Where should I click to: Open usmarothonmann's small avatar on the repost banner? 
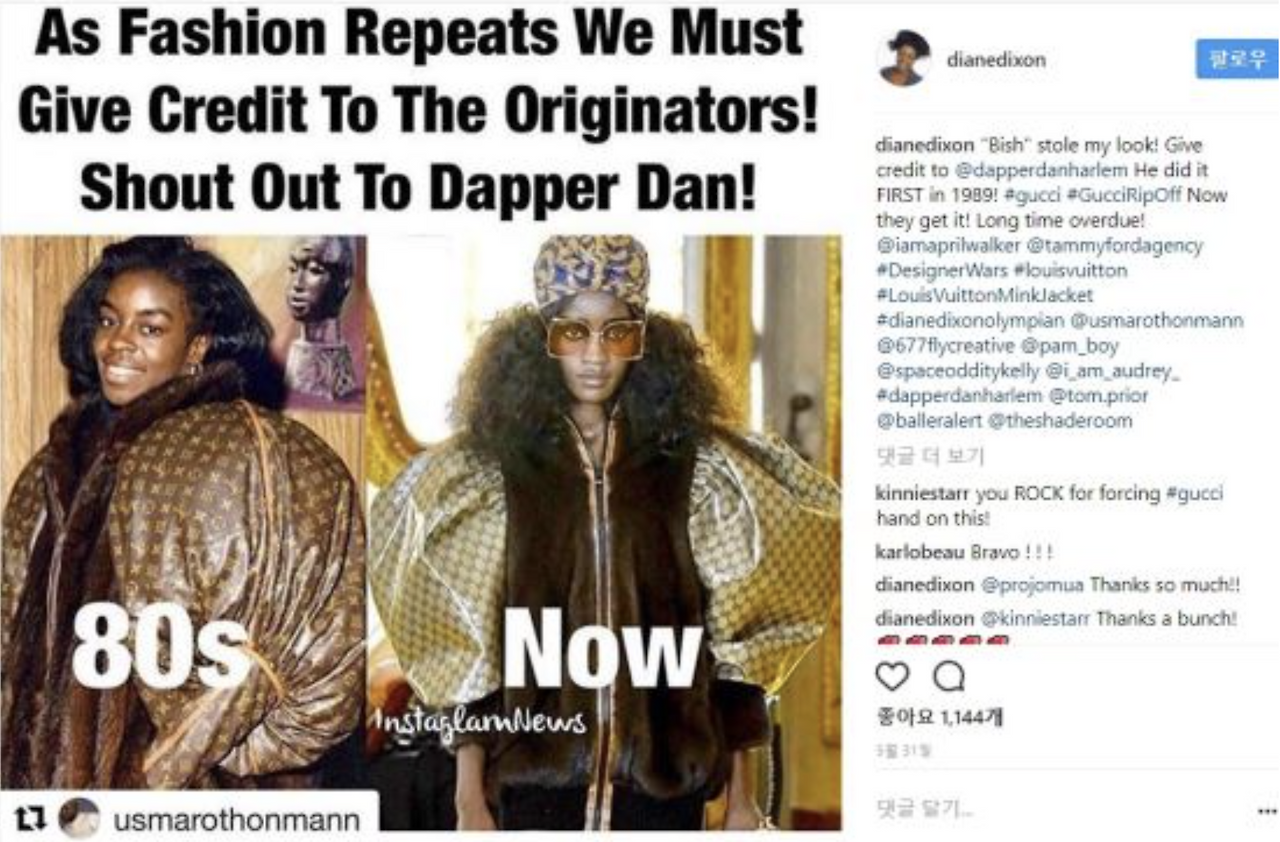coord(78,819)
